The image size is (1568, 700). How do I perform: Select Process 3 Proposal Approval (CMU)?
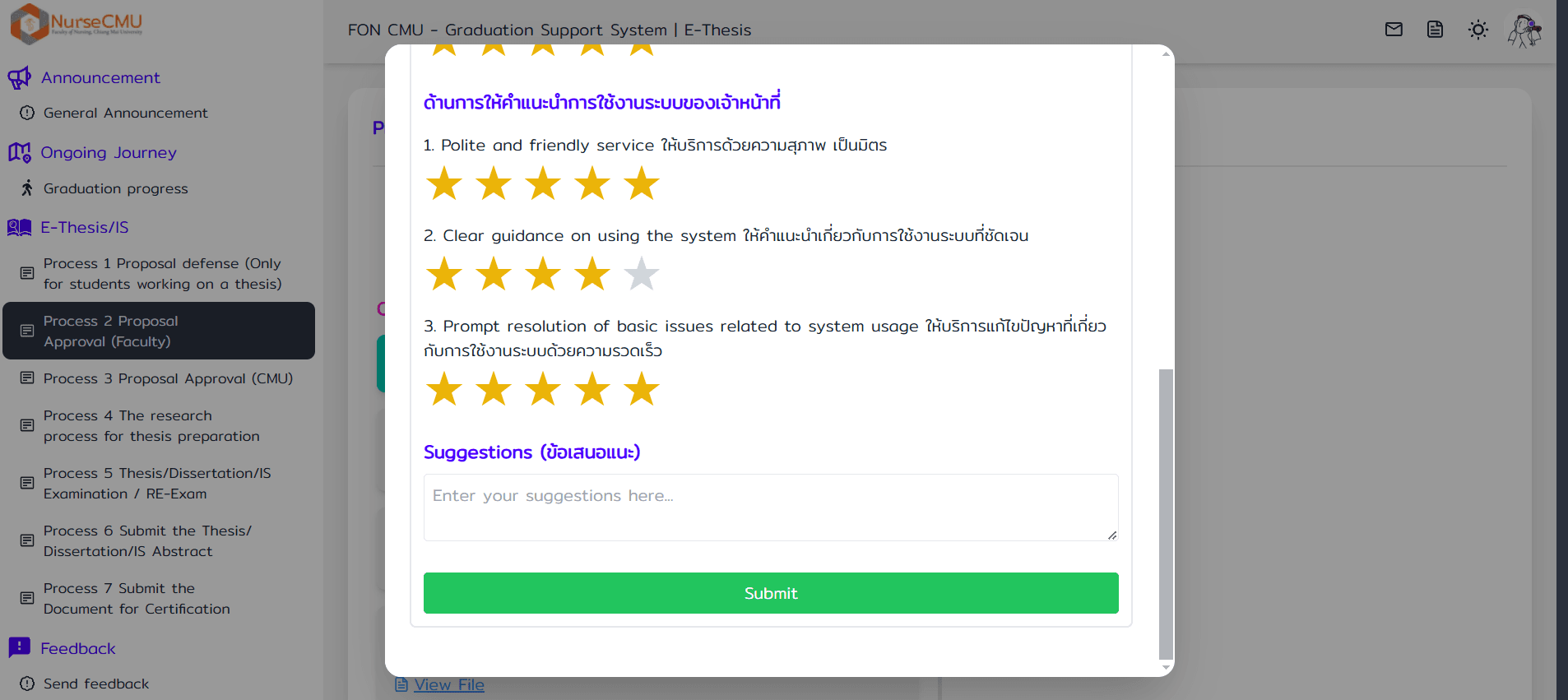tap(168, 378)
